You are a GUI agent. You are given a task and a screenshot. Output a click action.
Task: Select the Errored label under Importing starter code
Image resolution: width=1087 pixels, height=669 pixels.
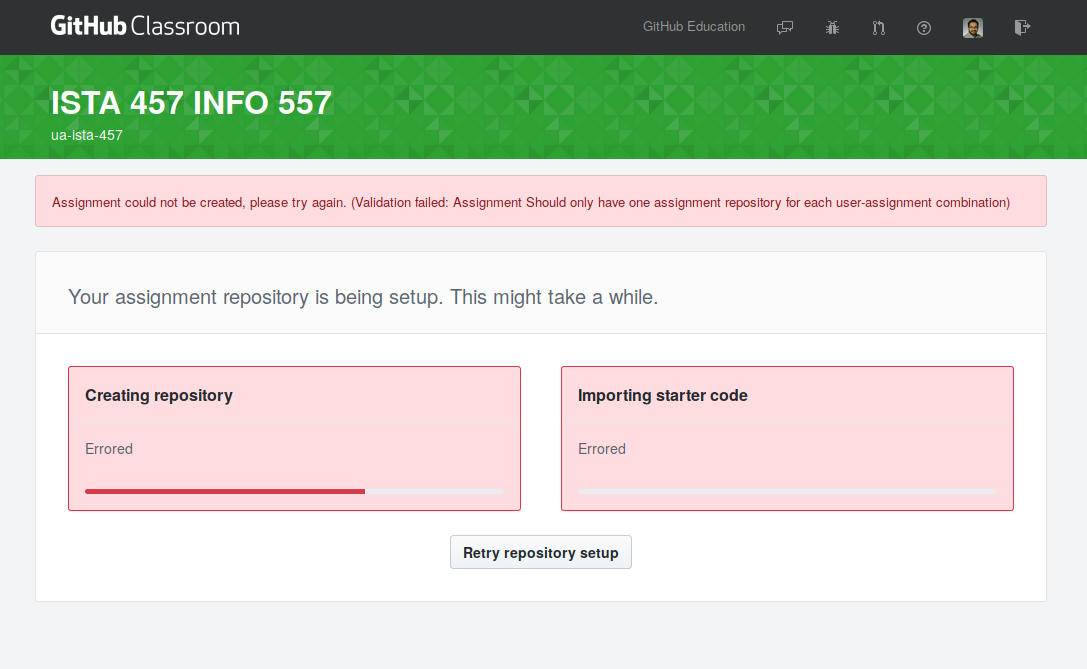[x=601, y=448]
